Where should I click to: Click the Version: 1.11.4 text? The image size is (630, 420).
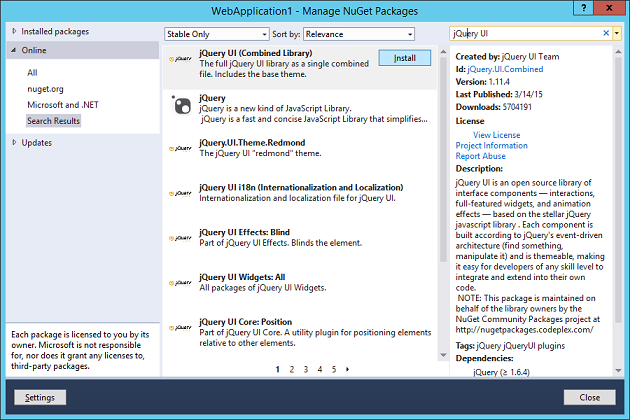point(483,82)
